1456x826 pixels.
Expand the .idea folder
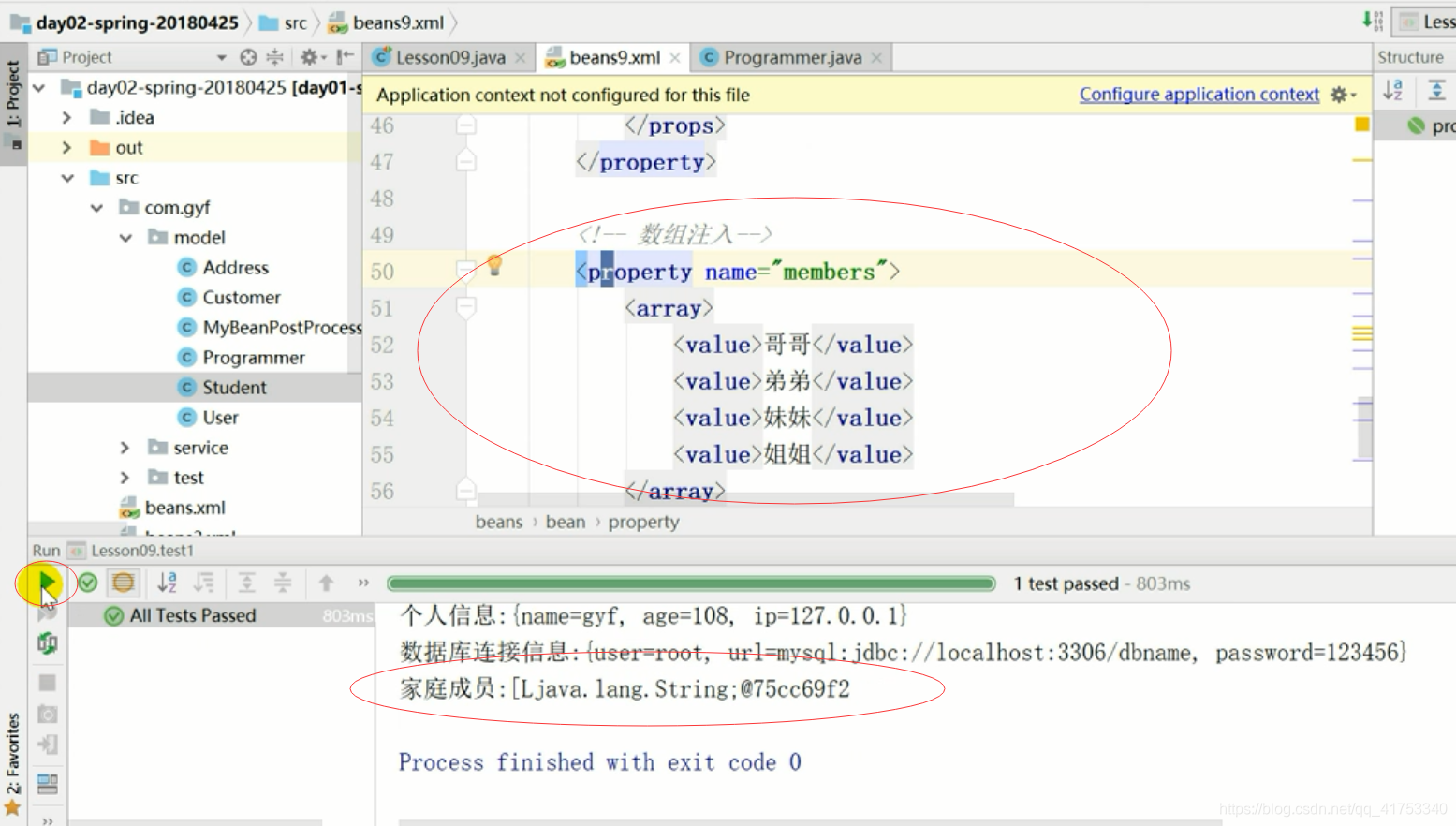[x=67, y=118]
